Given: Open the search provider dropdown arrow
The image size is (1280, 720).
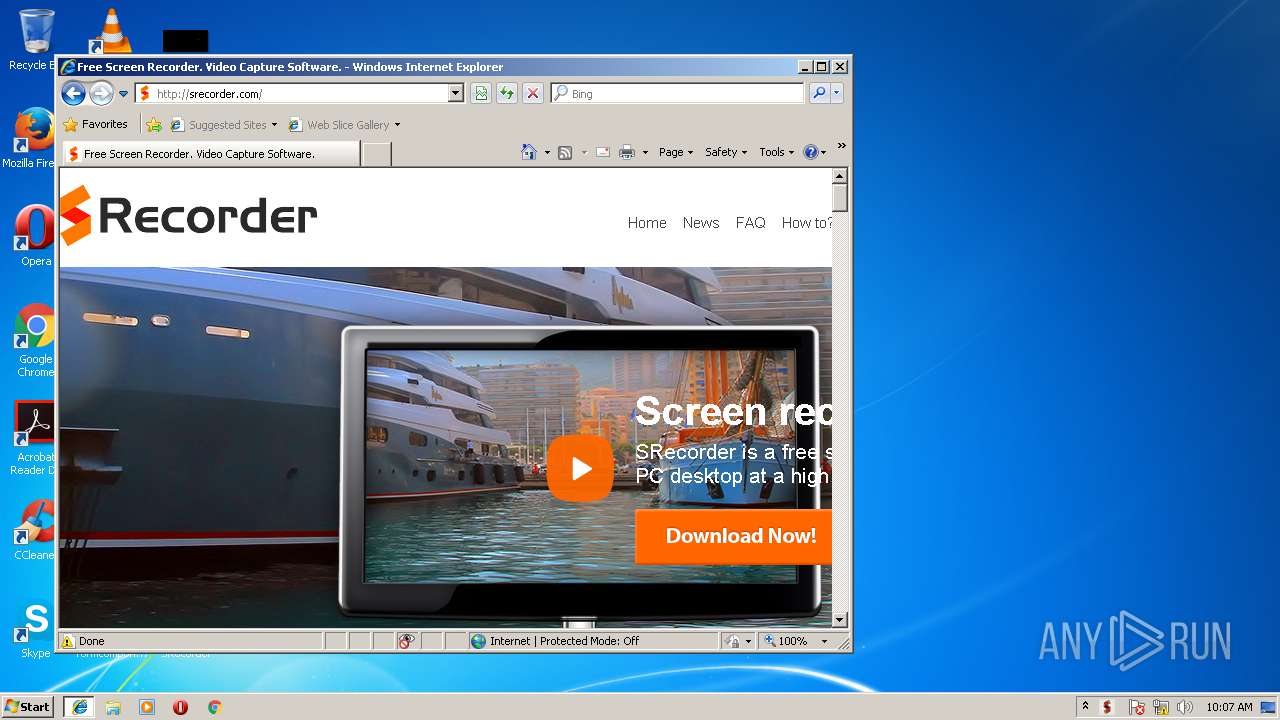Looking at the screenshot, I should tap(837, 93).
